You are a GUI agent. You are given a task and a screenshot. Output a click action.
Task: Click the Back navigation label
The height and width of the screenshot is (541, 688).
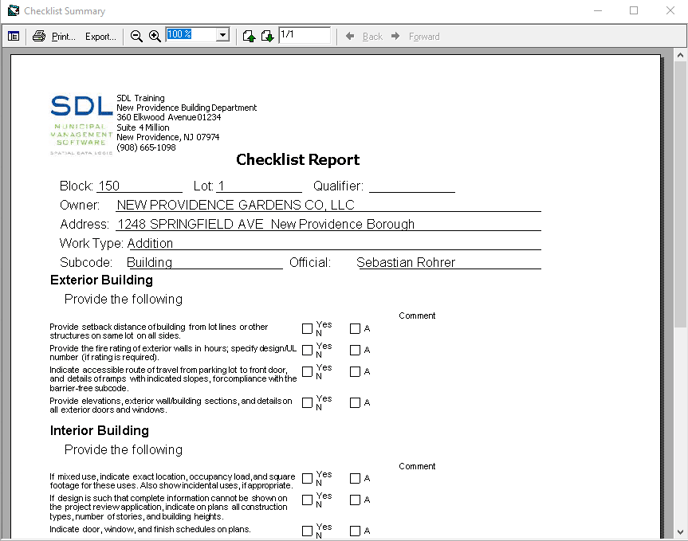pyautogui.click(x=373, y=37)
